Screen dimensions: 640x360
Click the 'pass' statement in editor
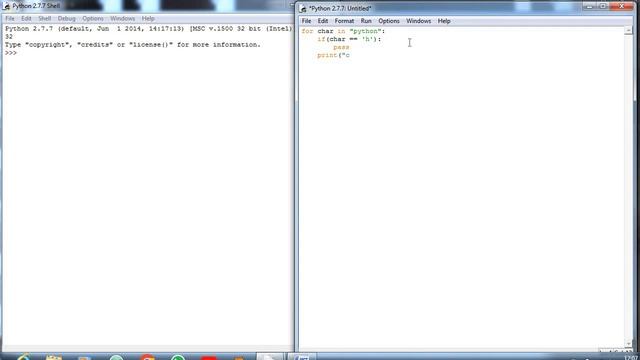click(341, 47)
